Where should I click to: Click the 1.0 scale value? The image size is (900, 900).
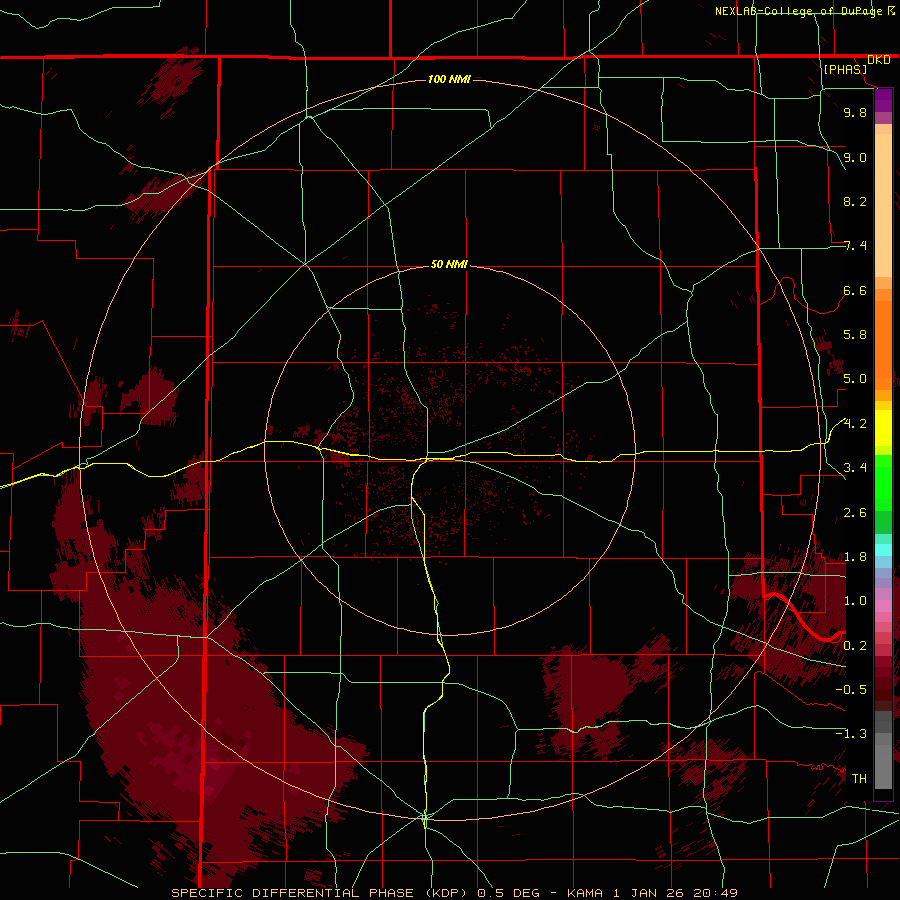coord(855,601)
